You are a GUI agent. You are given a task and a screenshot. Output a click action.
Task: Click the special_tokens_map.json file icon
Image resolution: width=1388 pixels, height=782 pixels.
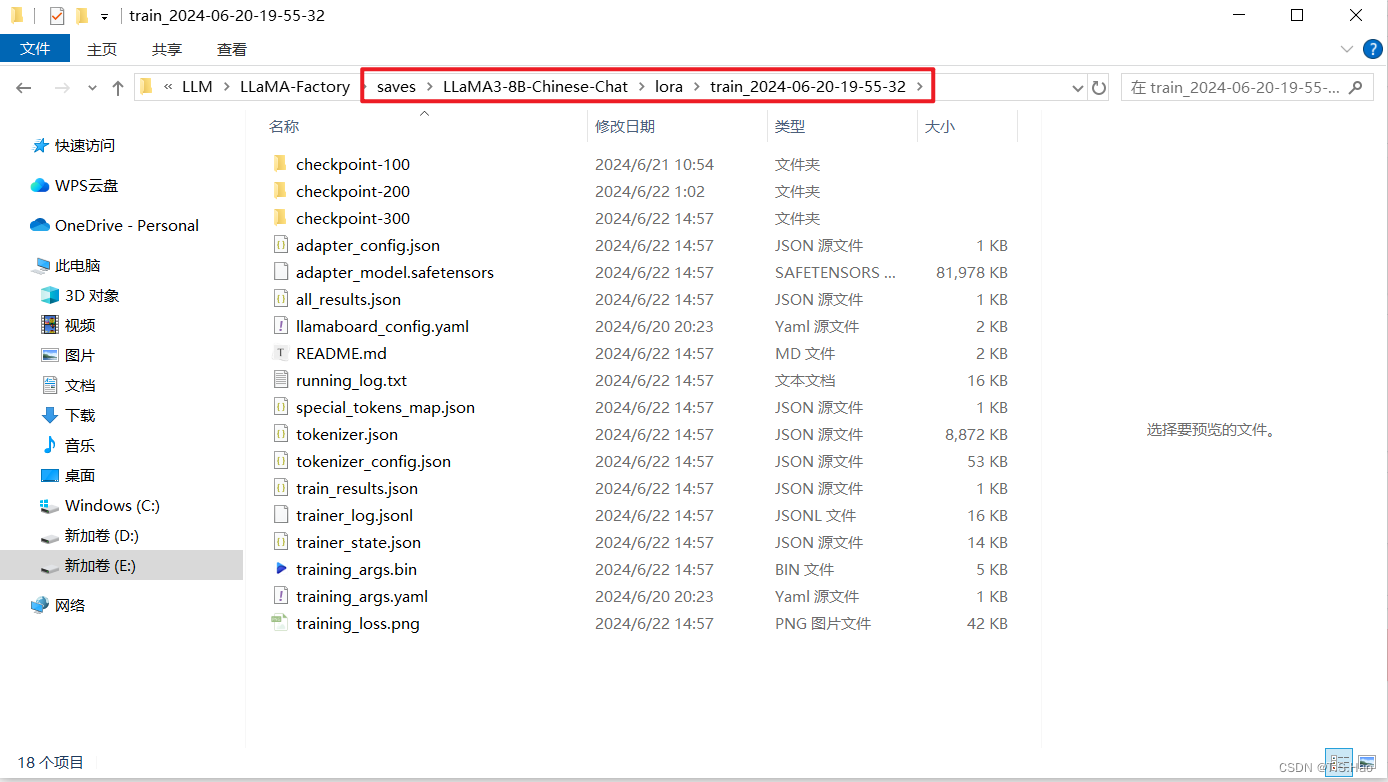(280, 407)
